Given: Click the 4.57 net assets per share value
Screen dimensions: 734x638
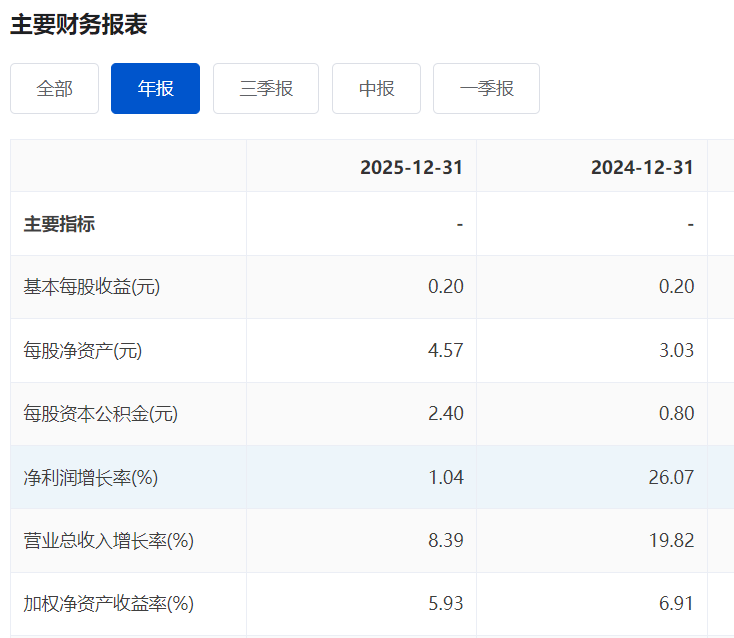Looking at the screenshot, I should [x=445, y=351].
